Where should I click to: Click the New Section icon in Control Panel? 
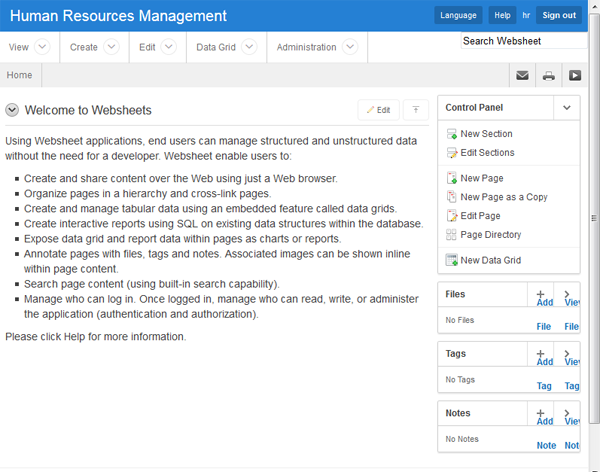453,134
